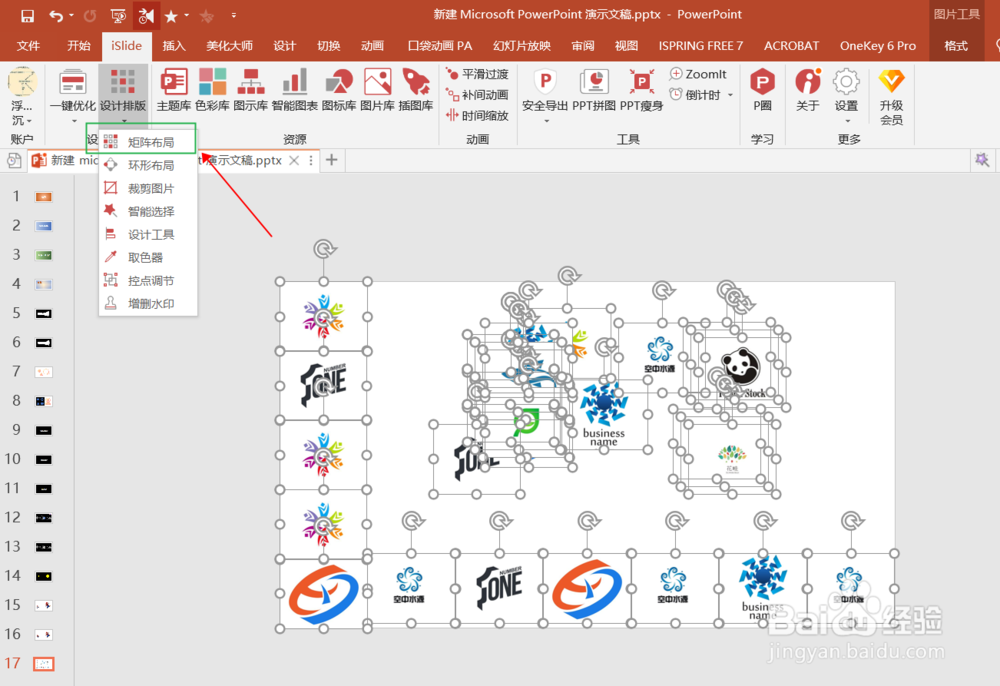The image size is (1000, 686).
Task: Open the 图示库 diagram library
Action: click(x=251, y=90)
